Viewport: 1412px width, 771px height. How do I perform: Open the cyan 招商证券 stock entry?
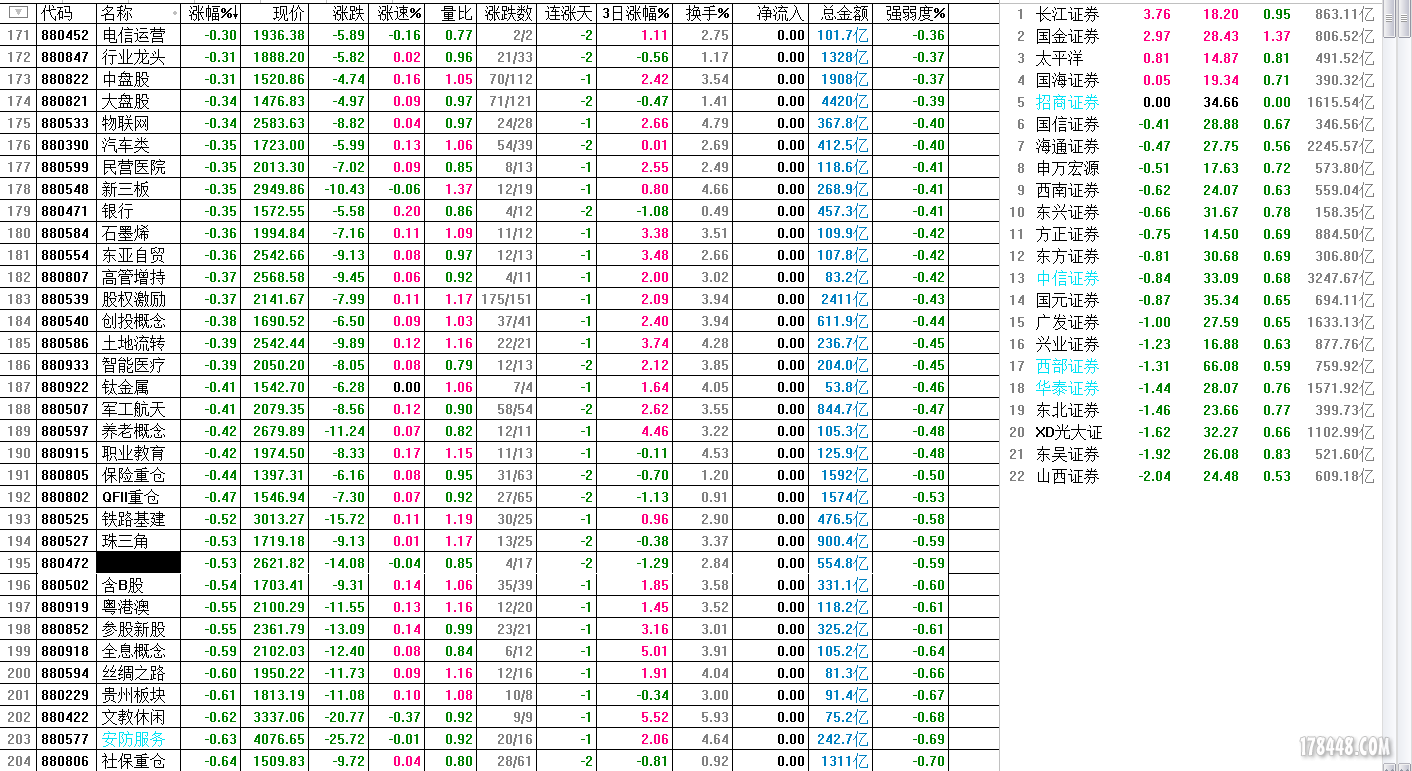[x=1067, y=102]
